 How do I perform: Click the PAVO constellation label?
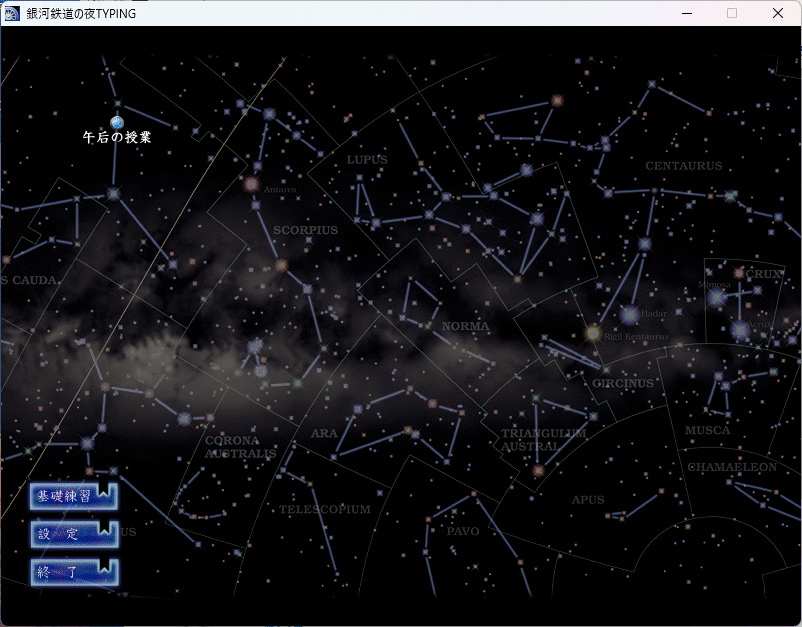click(x=463, y=531)
